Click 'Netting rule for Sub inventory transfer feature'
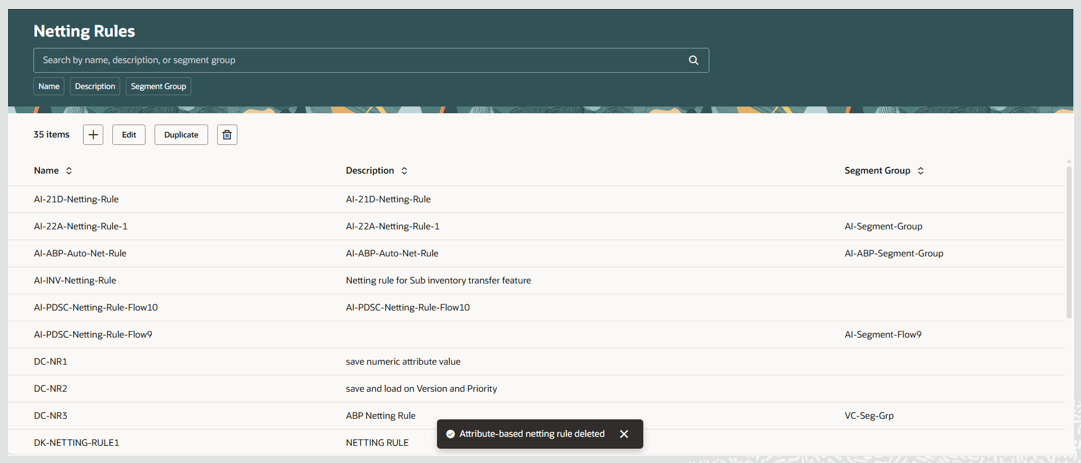This screenshot has width=1081, height=463. click(438, 280)
